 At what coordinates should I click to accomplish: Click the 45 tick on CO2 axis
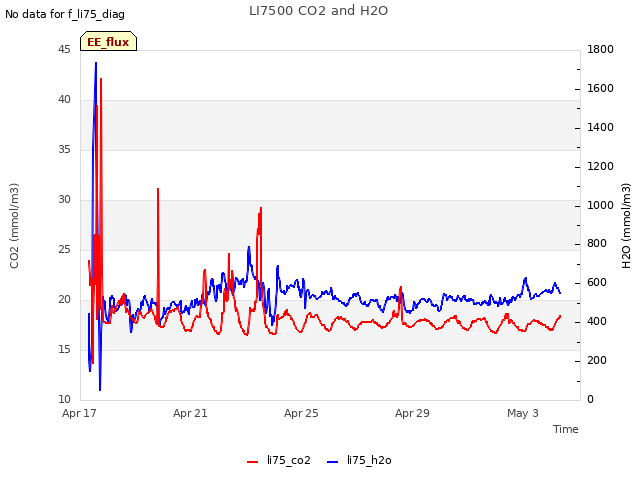(x=64, y=50)
